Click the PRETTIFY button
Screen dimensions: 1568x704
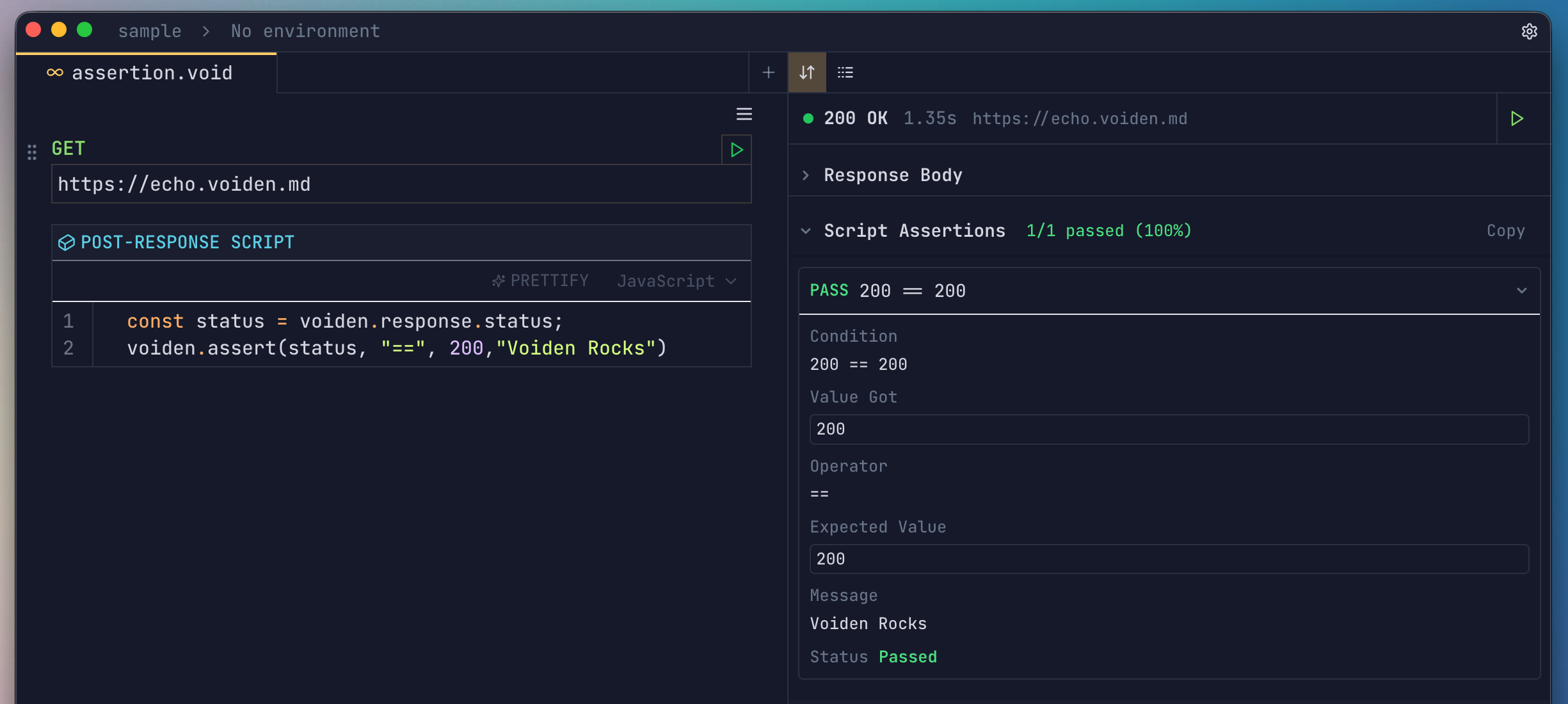(540, 280)
